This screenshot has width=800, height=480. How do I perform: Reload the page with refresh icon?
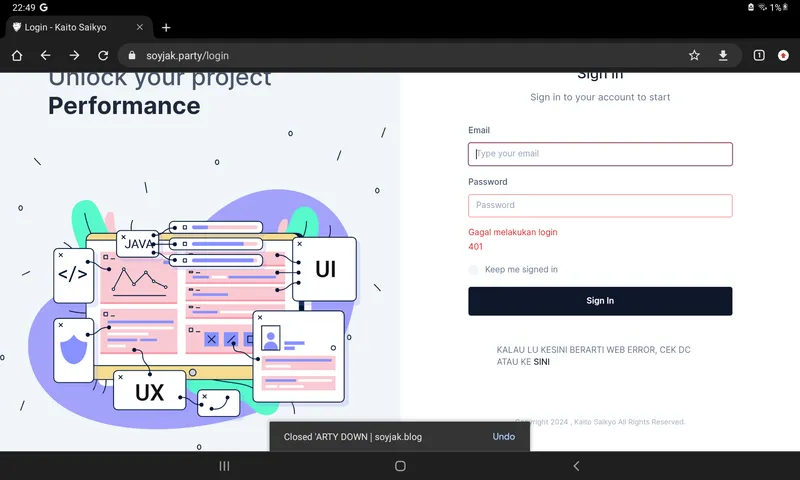tap(102, 56)
